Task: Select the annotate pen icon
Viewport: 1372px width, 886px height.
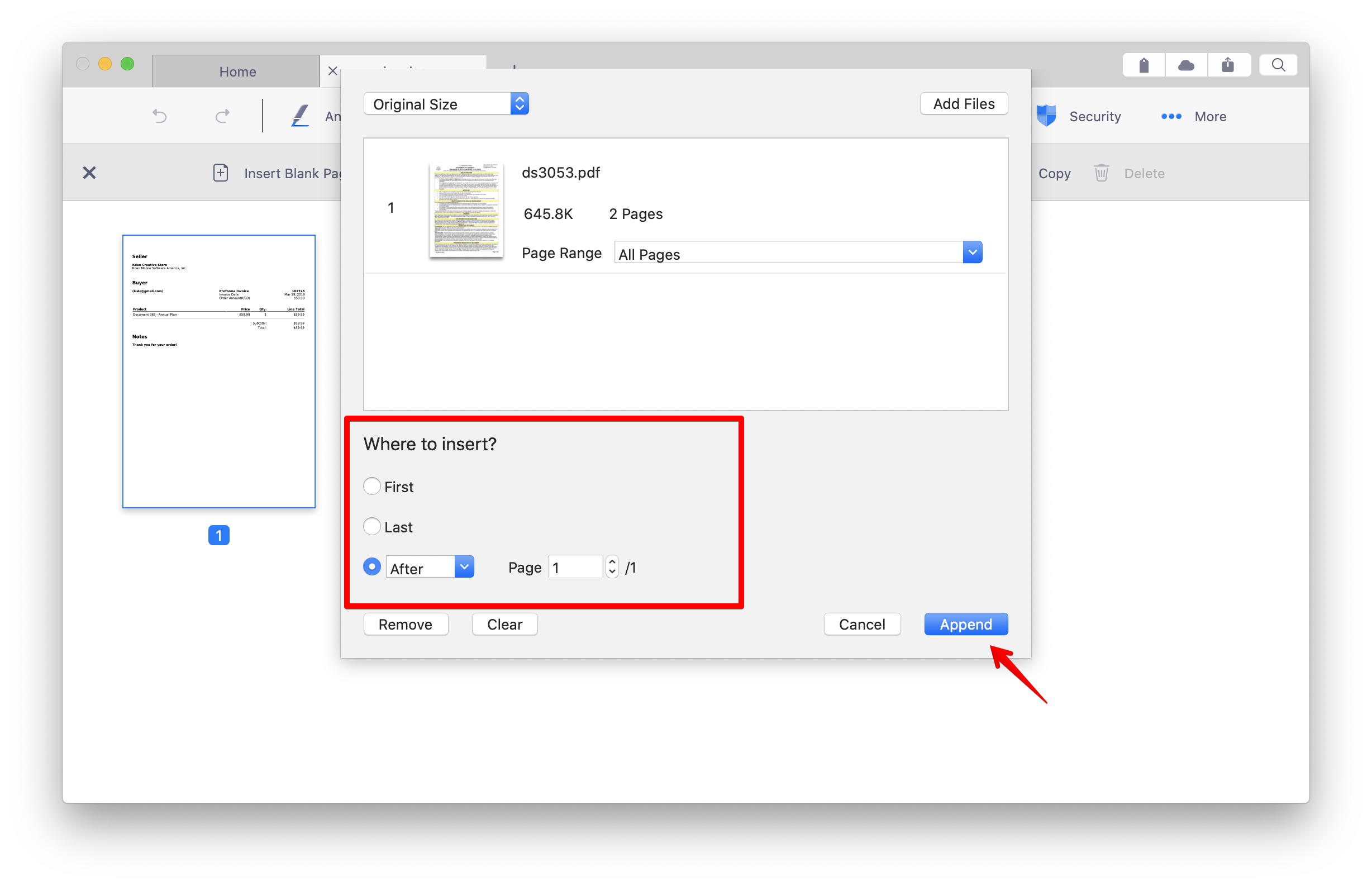Action: click(x=300, y=116)
